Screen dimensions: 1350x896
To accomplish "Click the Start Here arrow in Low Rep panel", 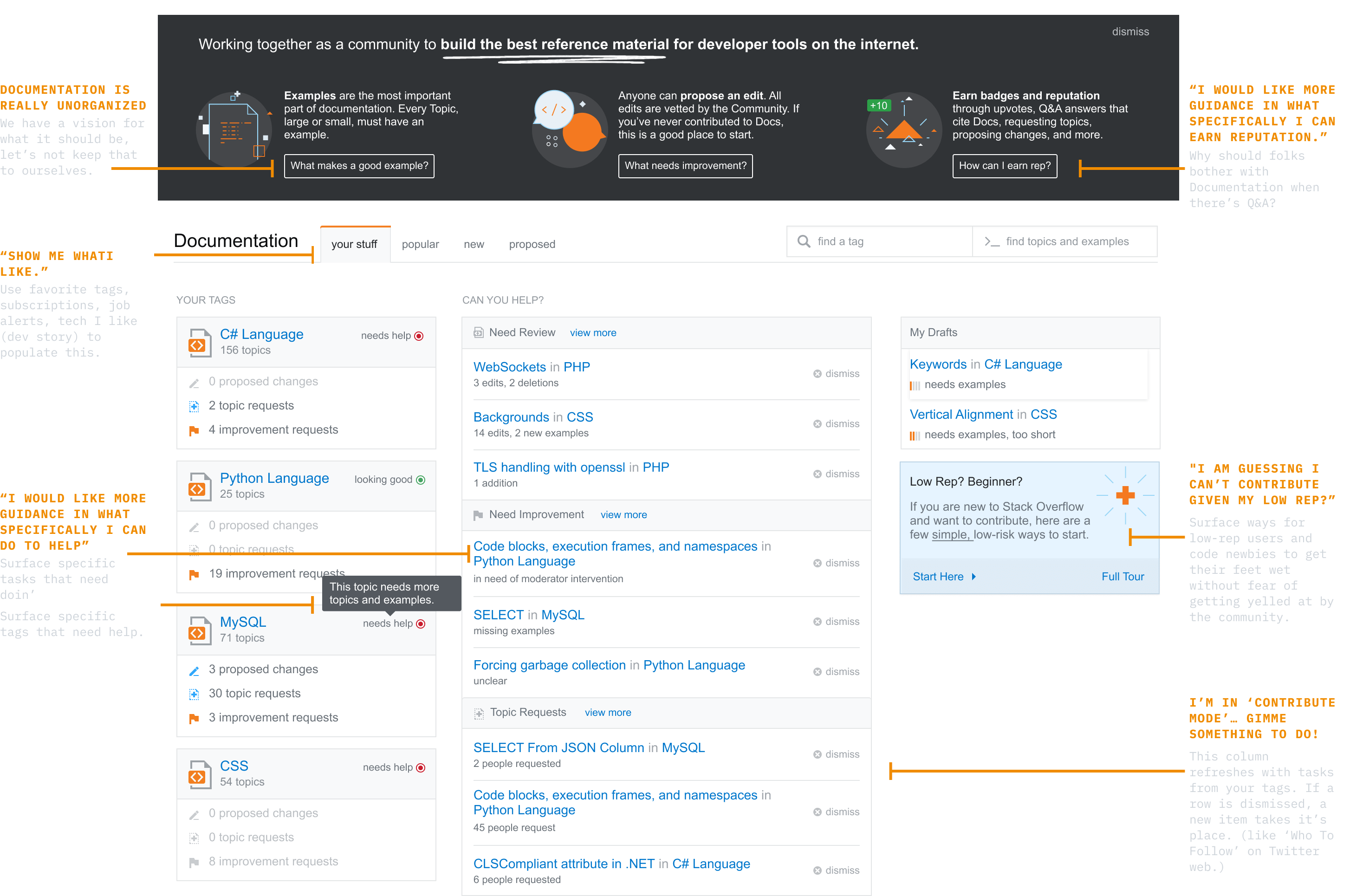I will coord(974,577).
